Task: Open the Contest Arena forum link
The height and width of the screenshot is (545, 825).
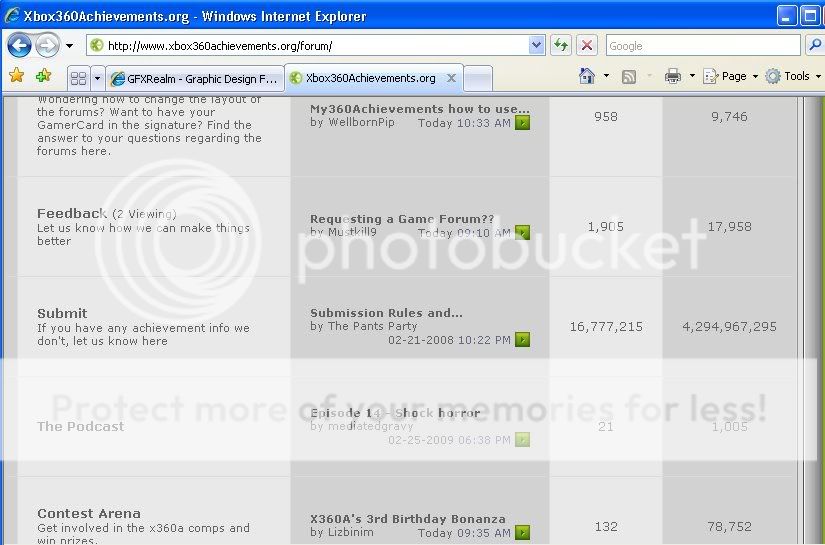Action: [x=89, y=513]
